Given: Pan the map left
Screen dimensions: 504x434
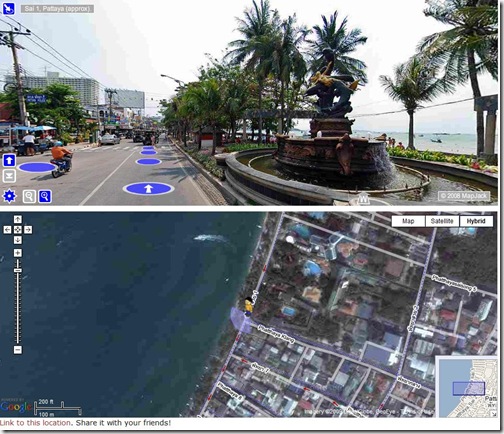Looking at the screenshot, I should [8, 230].
